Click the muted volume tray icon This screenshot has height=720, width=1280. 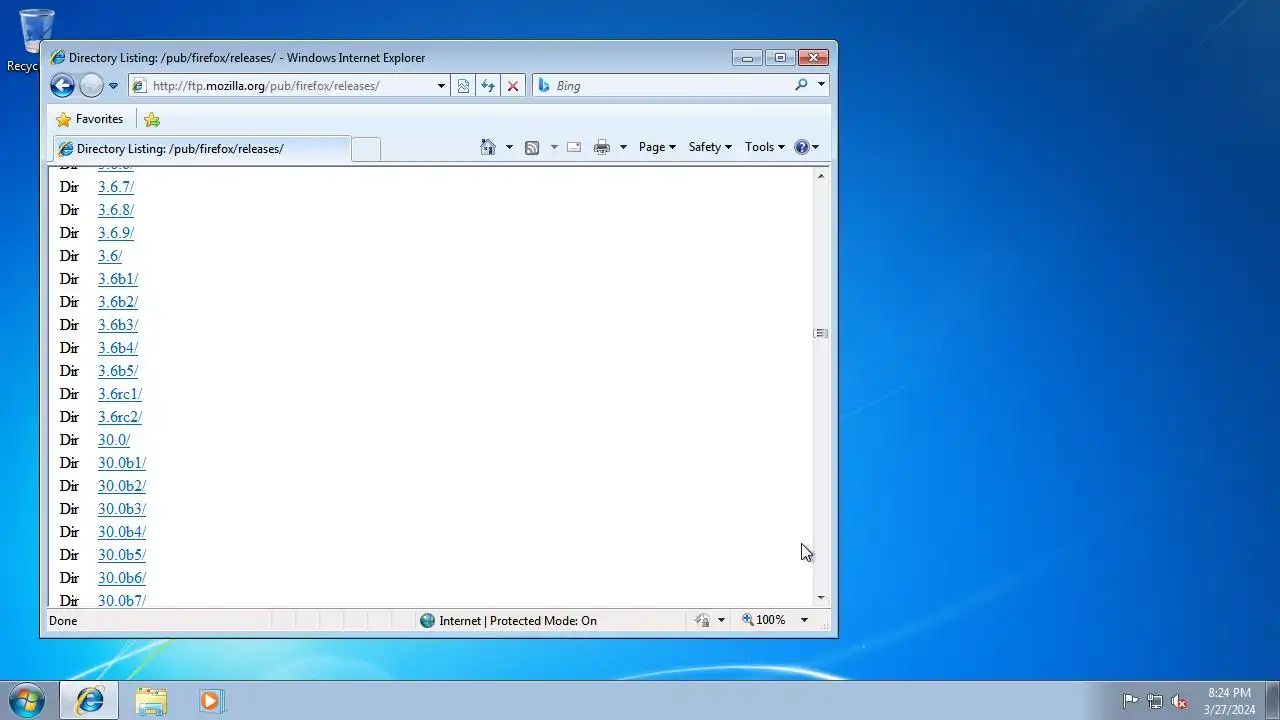(1179, 701)
